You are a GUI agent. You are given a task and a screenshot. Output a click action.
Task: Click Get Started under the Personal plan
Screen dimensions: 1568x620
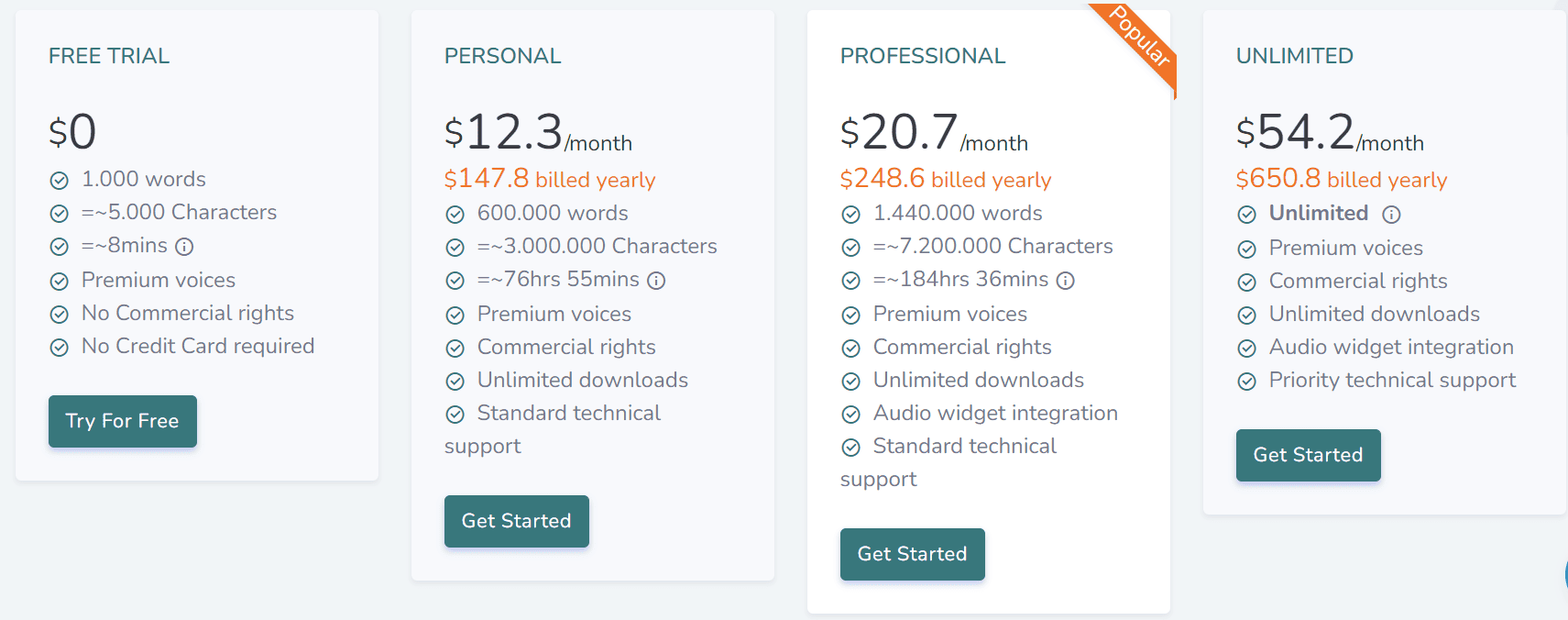516,521
